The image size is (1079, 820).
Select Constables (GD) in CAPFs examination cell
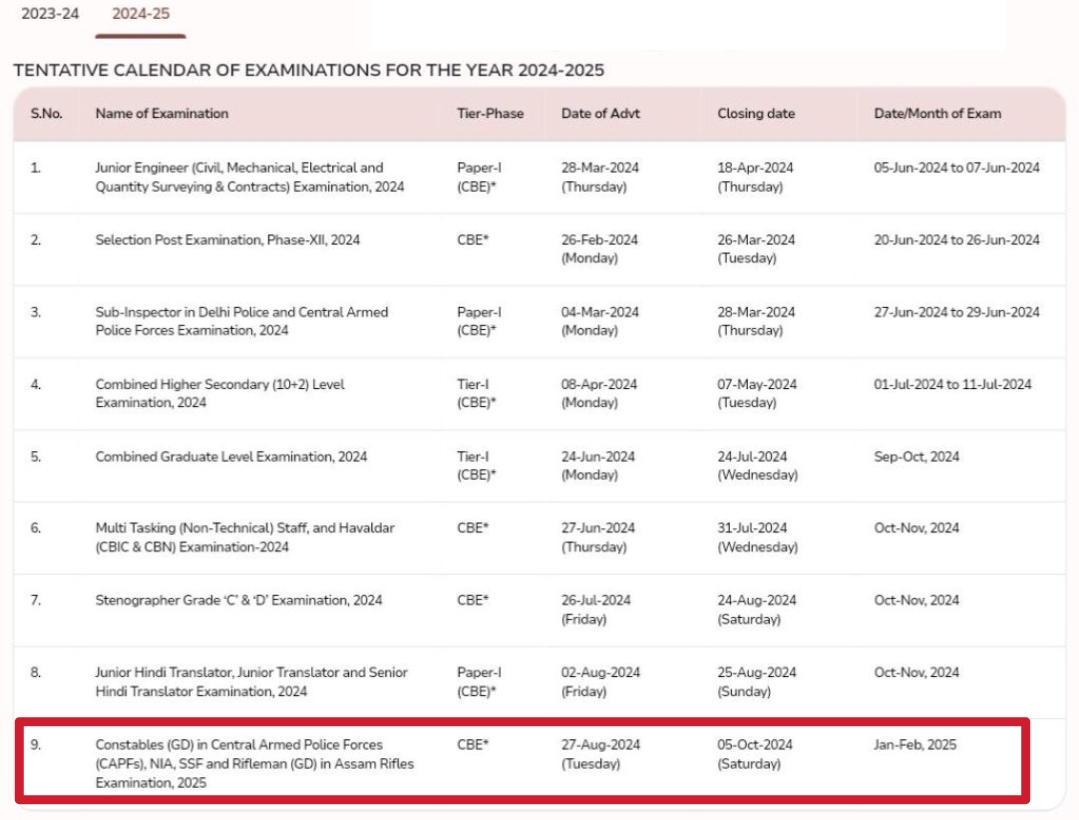click(255, 764)
